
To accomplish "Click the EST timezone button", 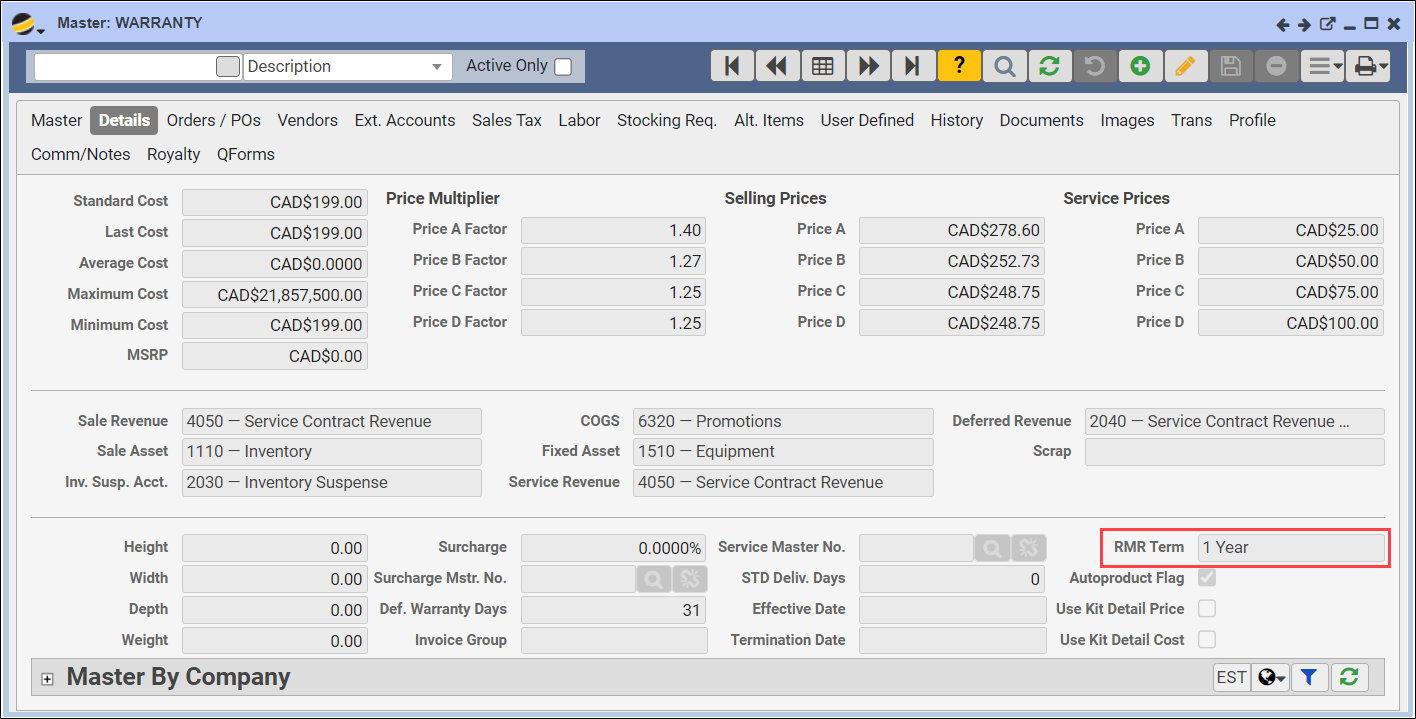I will coord(1231,677).
